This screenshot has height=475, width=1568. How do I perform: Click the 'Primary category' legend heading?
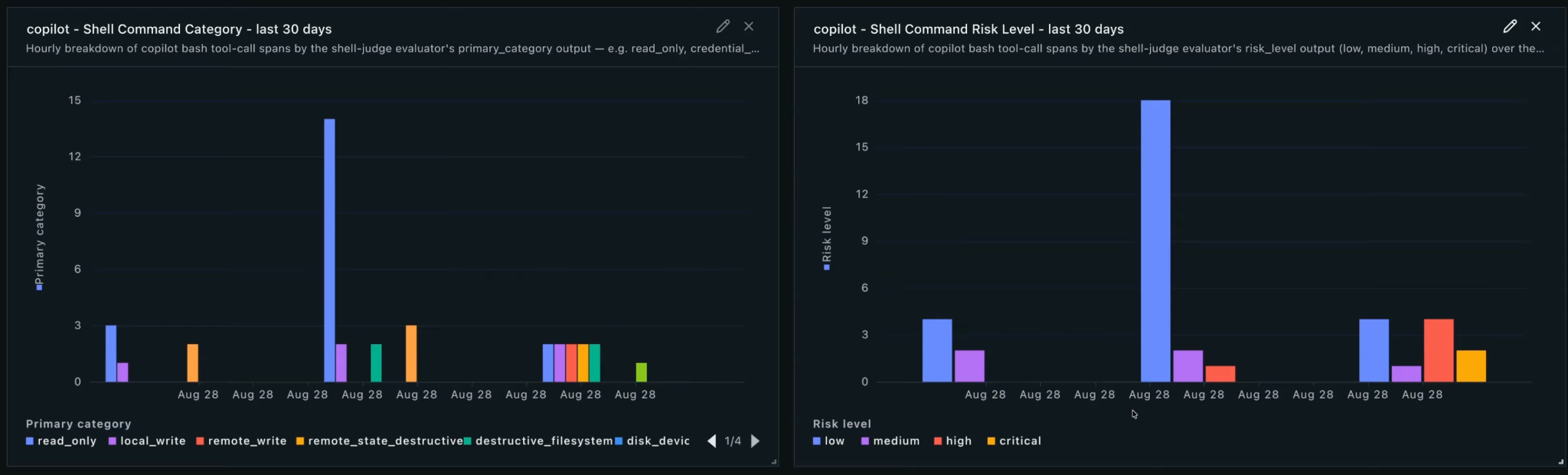click(x=79, y=424)
